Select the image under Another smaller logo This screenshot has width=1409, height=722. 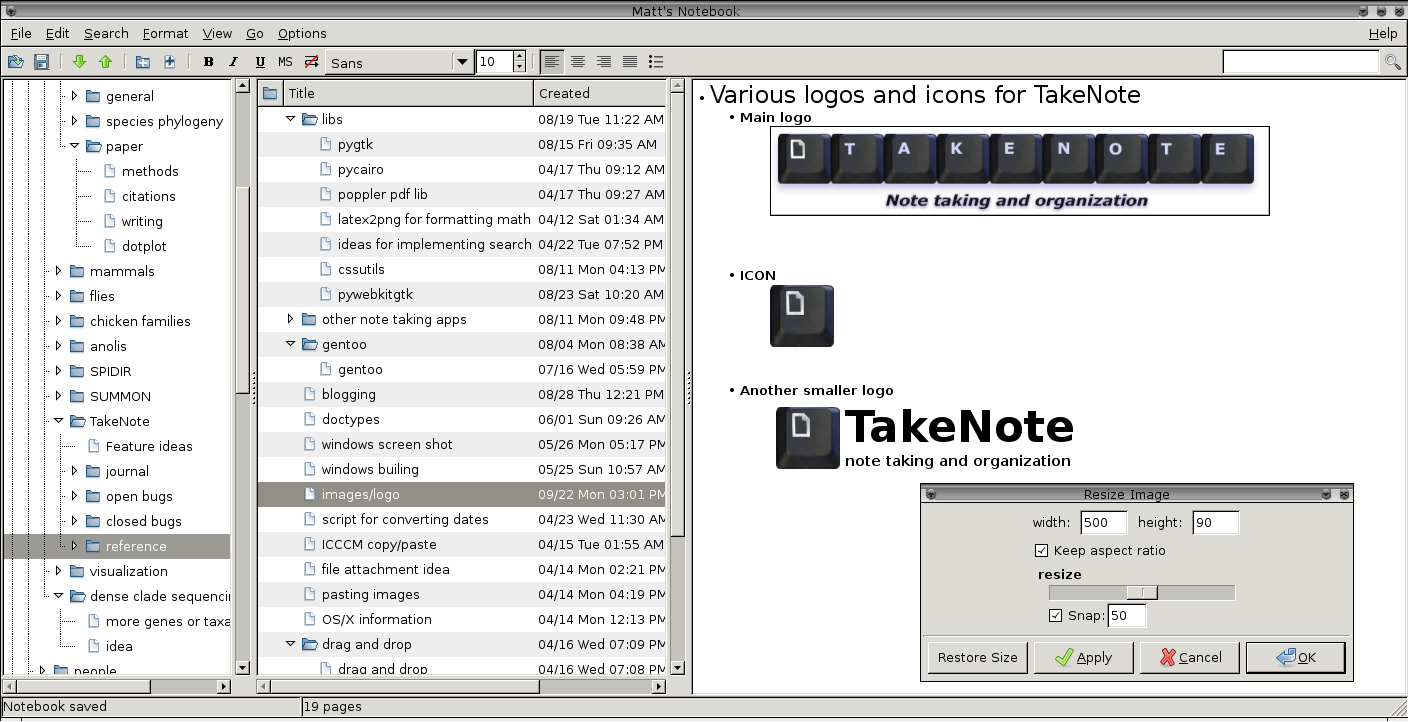click(925, 438)
